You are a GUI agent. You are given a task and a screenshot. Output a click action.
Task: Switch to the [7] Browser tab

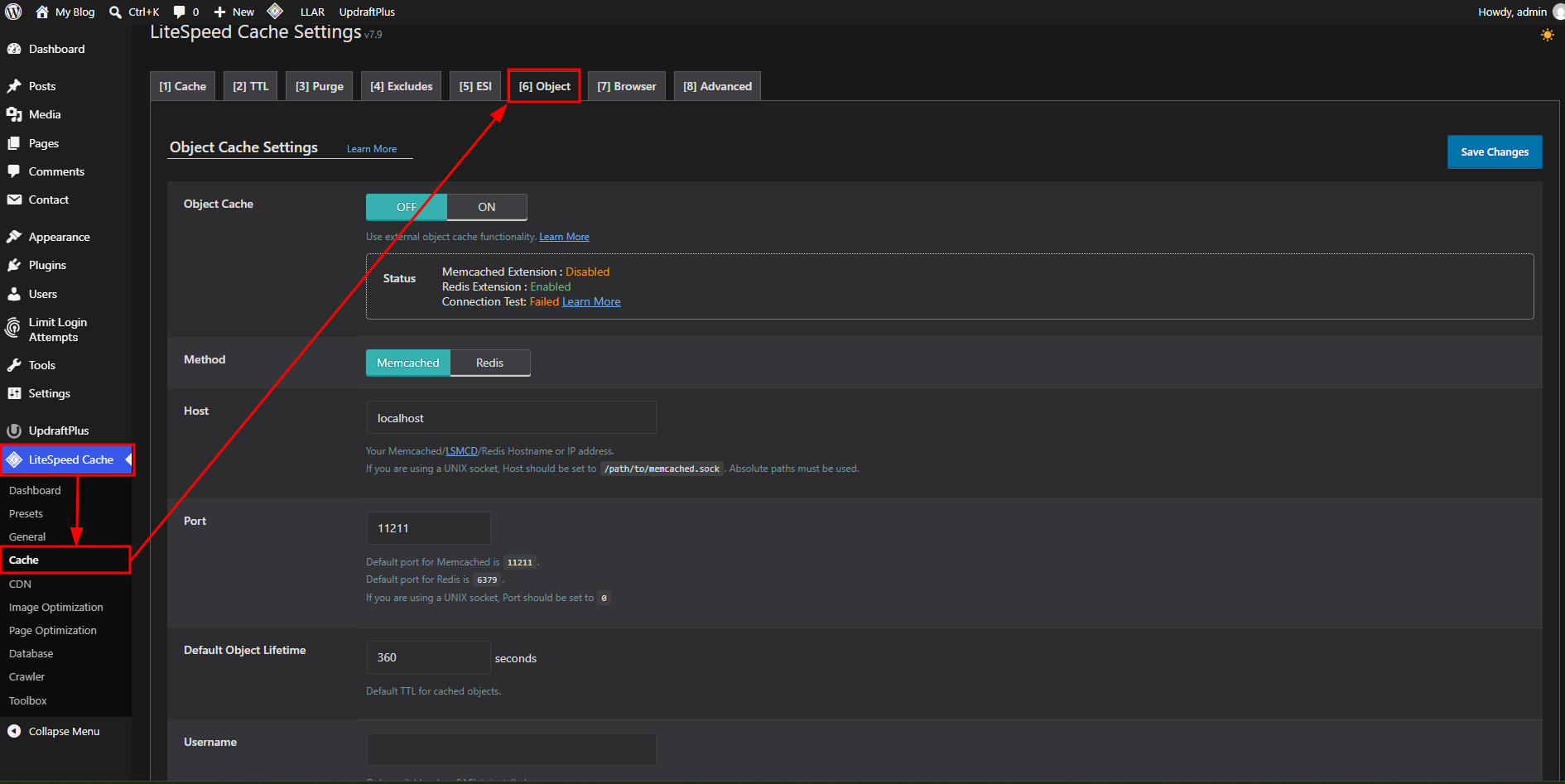click(x=627, y=86)
